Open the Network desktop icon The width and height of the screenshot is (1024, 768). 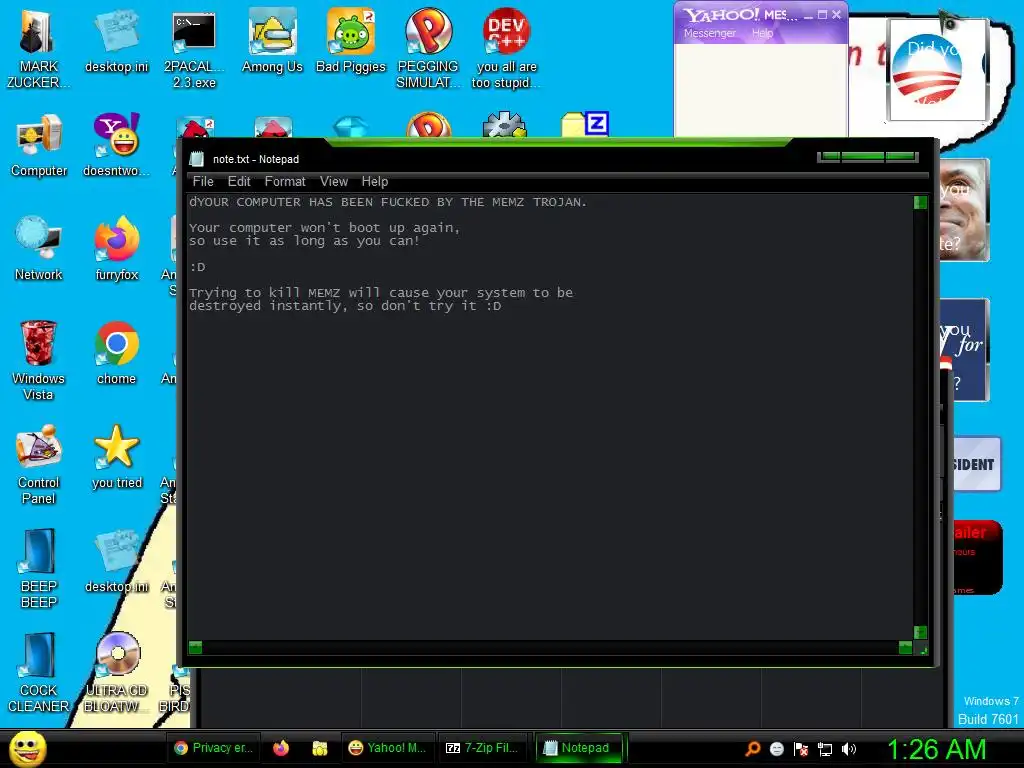(39, 248)
